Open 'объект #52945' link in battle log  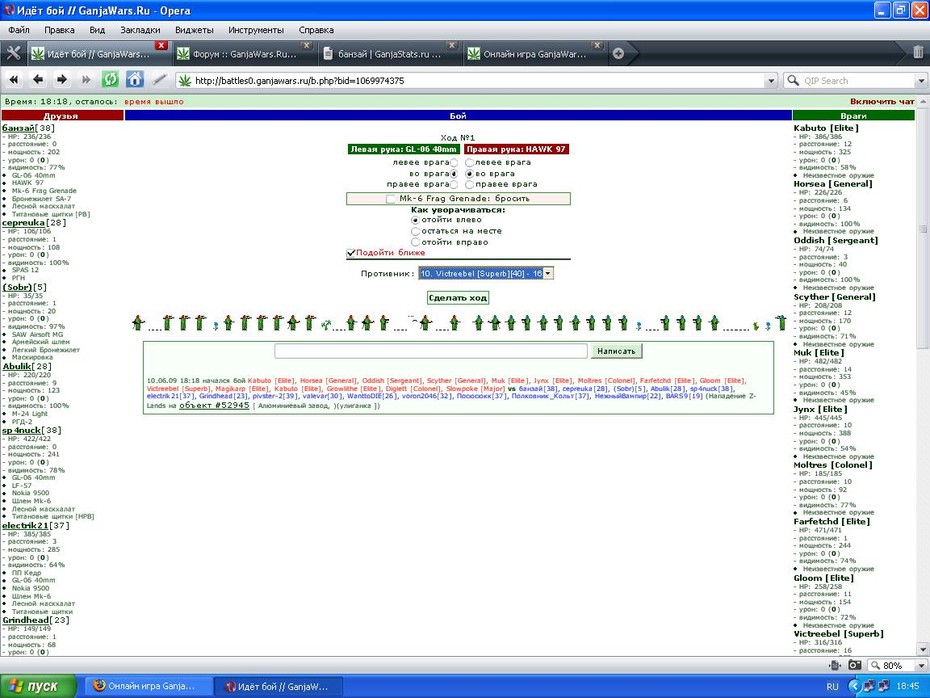(214, 406)
